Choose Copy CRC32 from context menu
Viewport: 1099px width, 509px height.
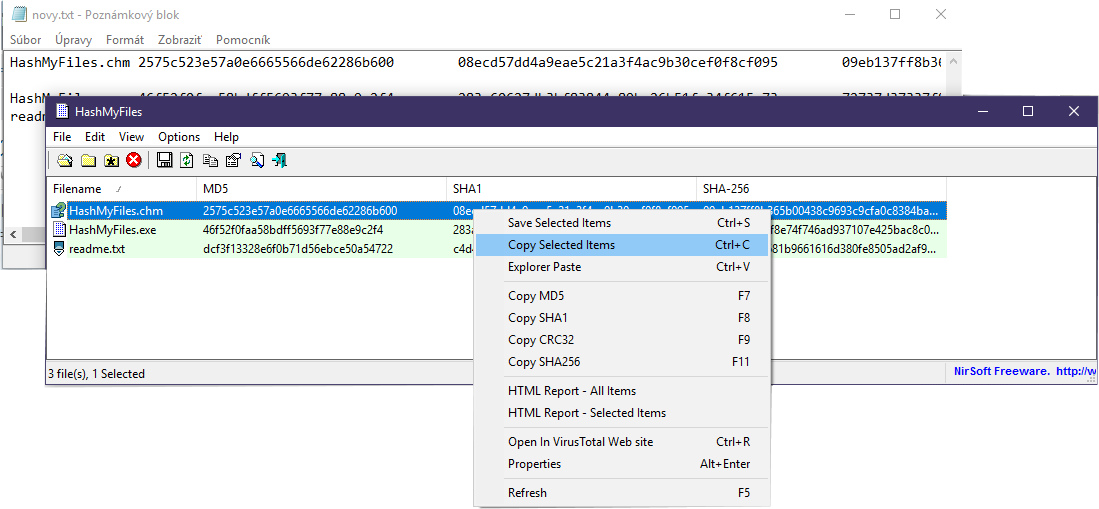point(622,340)
